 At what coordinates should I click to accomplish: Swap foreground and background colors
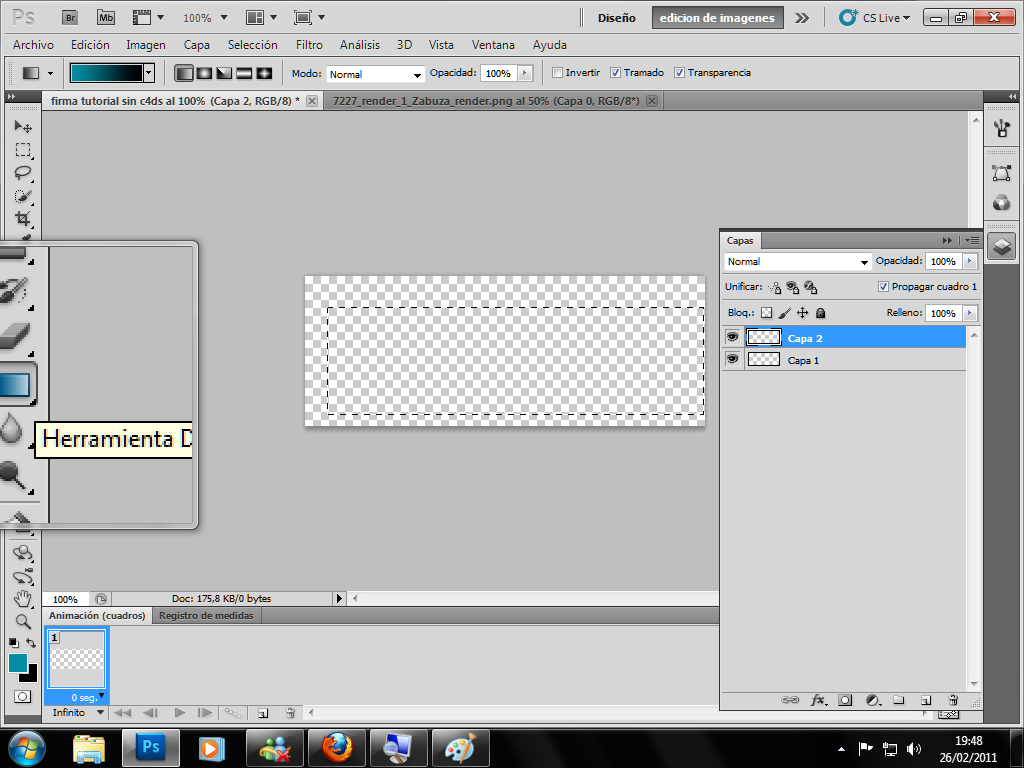point(31,643)
